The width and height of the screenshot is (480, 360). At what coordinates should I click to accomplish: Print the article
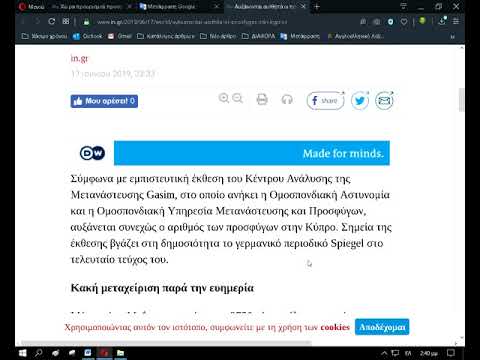coord(262,99)
